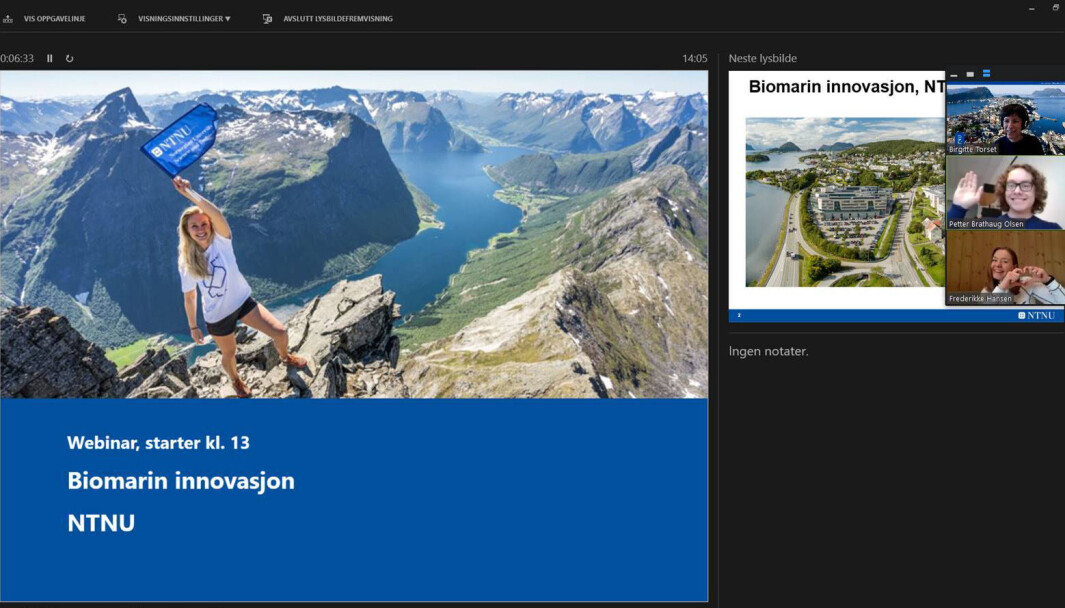1065x608 pixels.
Task: Click the Frederikke Hansen name label
Action: [x=980, y=298]
